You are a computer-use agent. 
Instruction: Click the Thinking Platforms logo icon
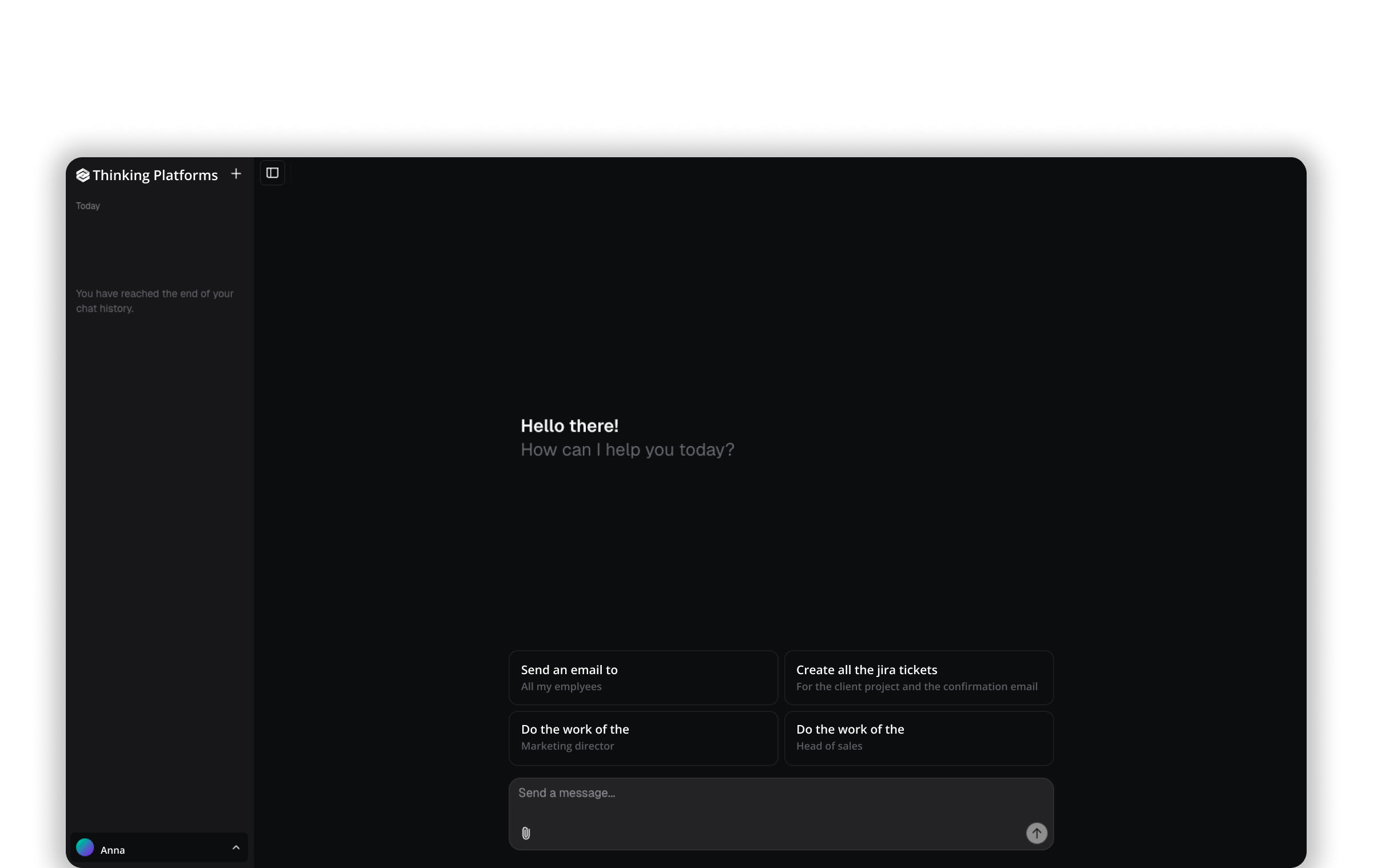pyautogui.click(x=82, y=175)
